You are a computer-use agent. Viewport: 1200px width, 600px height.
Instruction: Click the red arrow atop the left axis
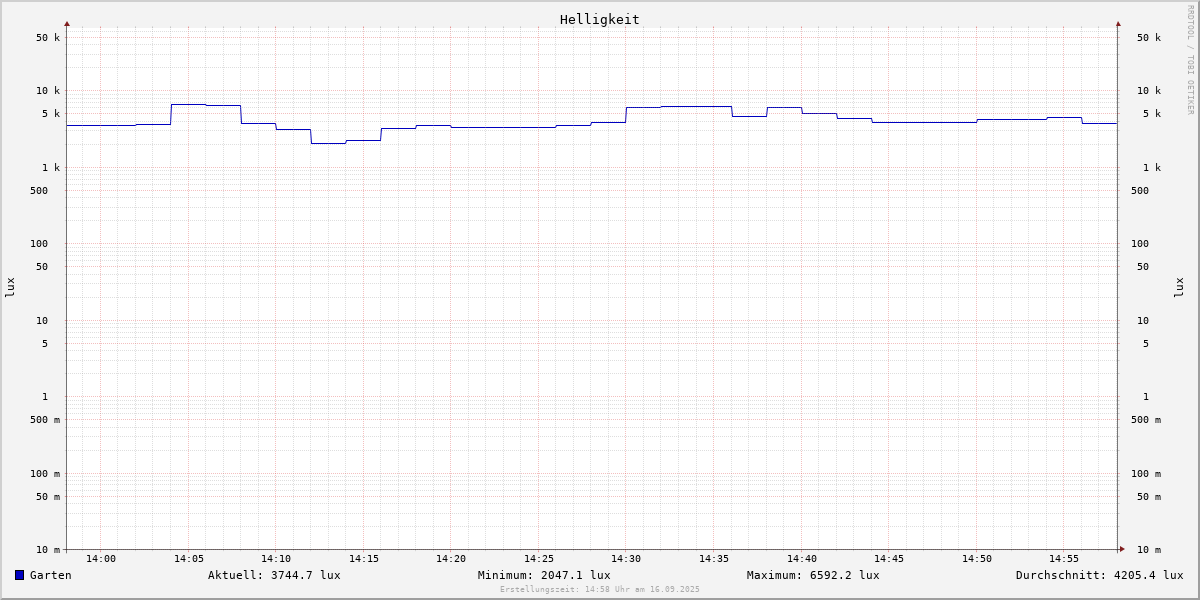[x=67, y=23]
